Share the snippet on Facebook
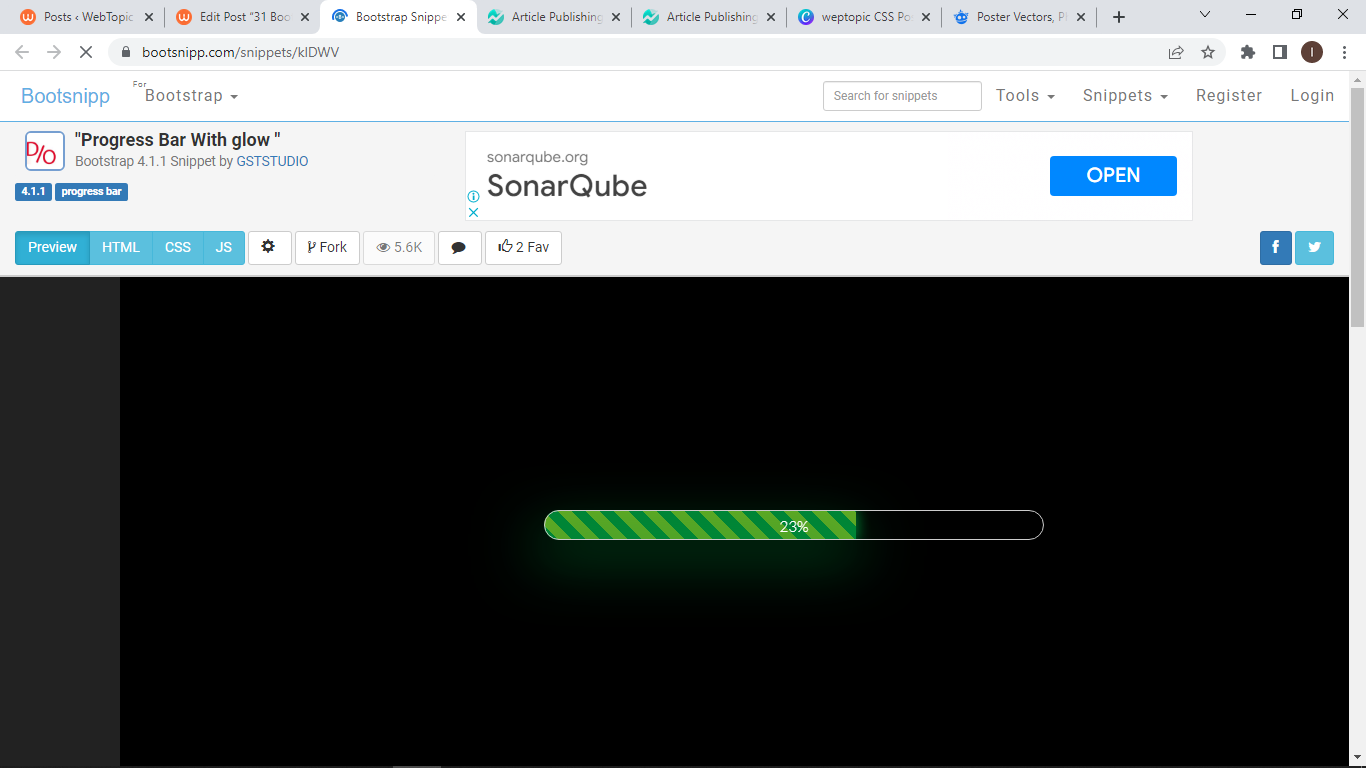Screen dimensions: 1366x768 click(1275, 247)
